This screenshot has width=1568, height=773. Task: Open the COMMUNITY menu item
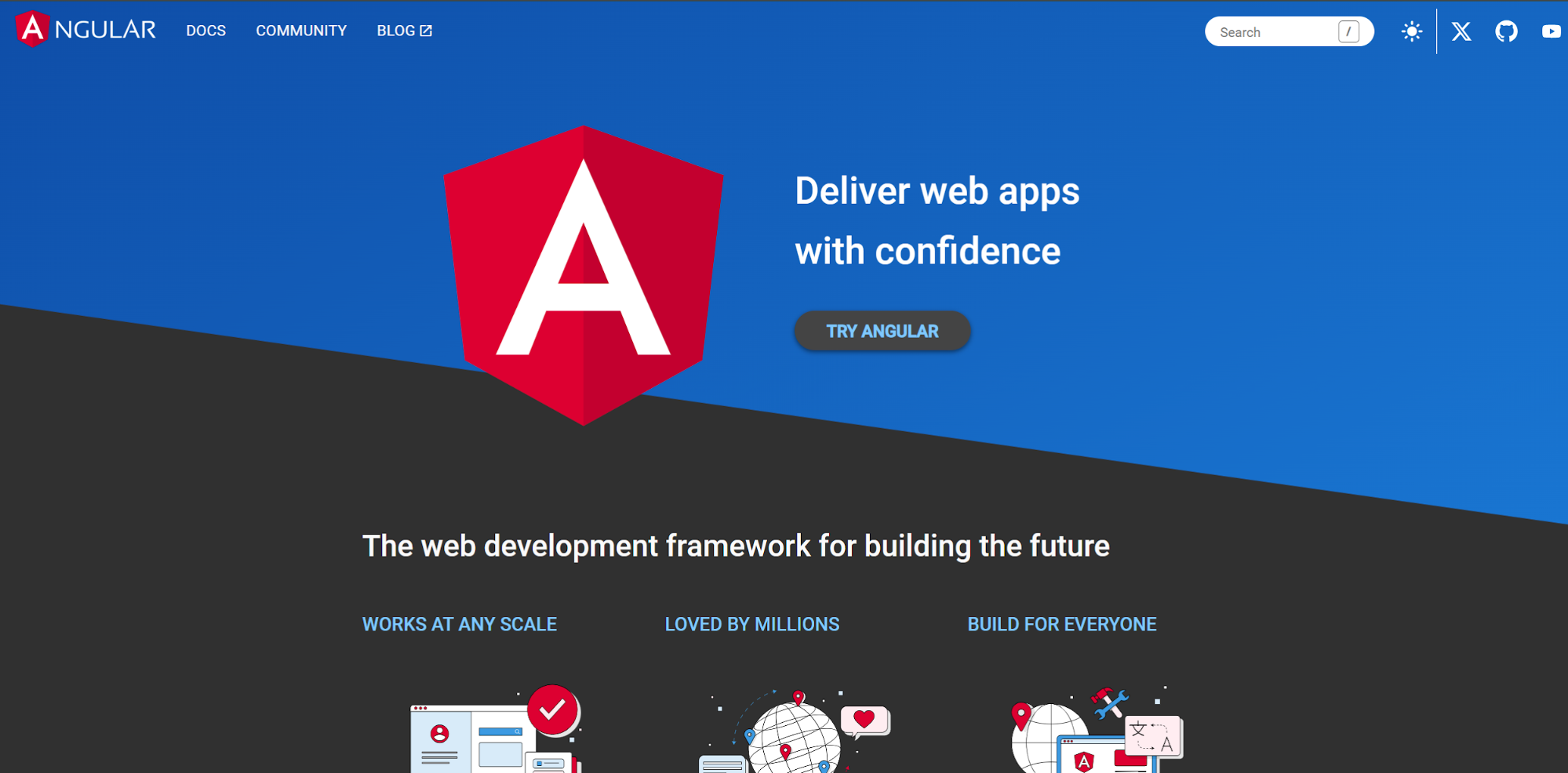tap(301, 31)
